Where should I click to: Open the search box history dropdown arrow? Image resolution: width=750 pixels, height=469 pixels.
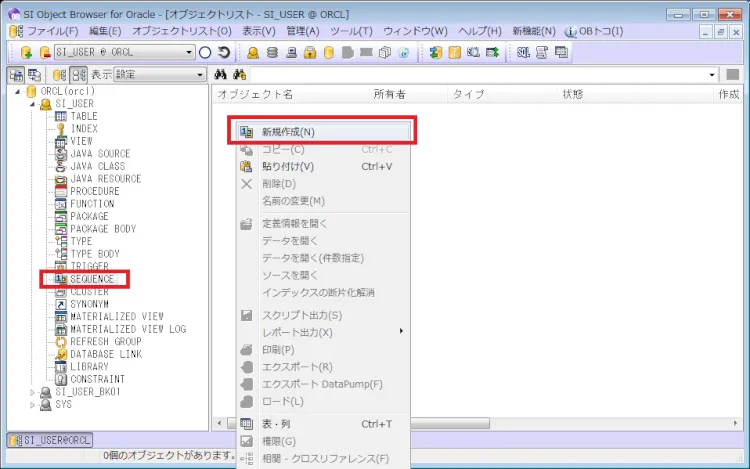point(712,75)
